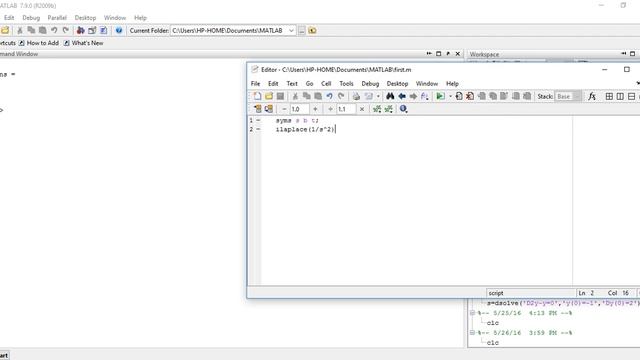
Task: Open the Editor Text menu
Action: pyautogui.click(x=292, y=84)
